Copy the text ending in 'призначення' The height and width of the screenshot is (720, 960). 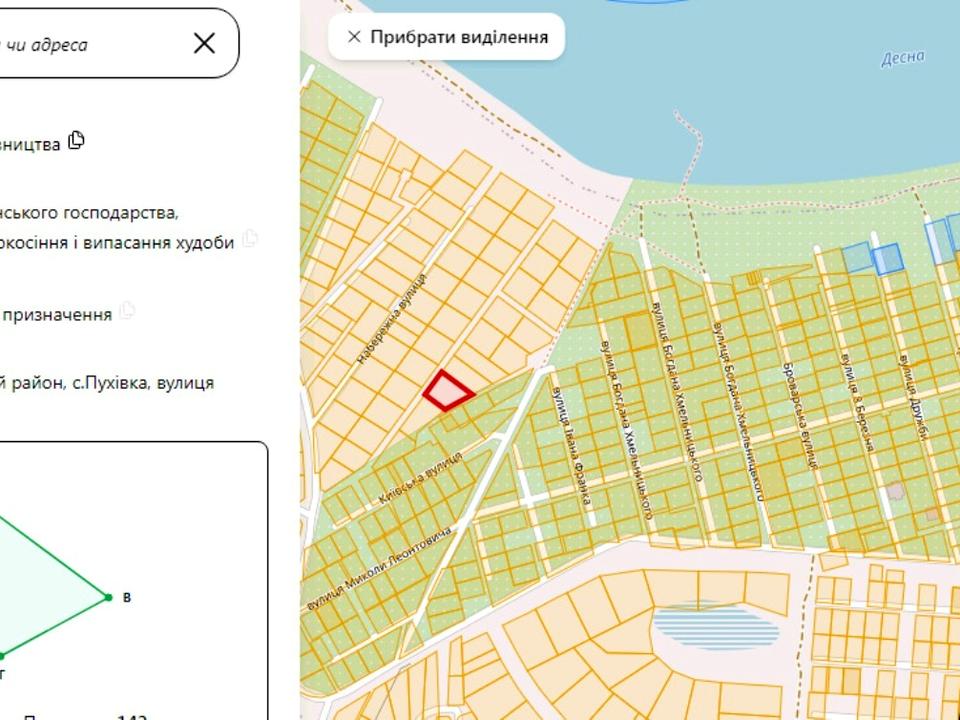127,310
